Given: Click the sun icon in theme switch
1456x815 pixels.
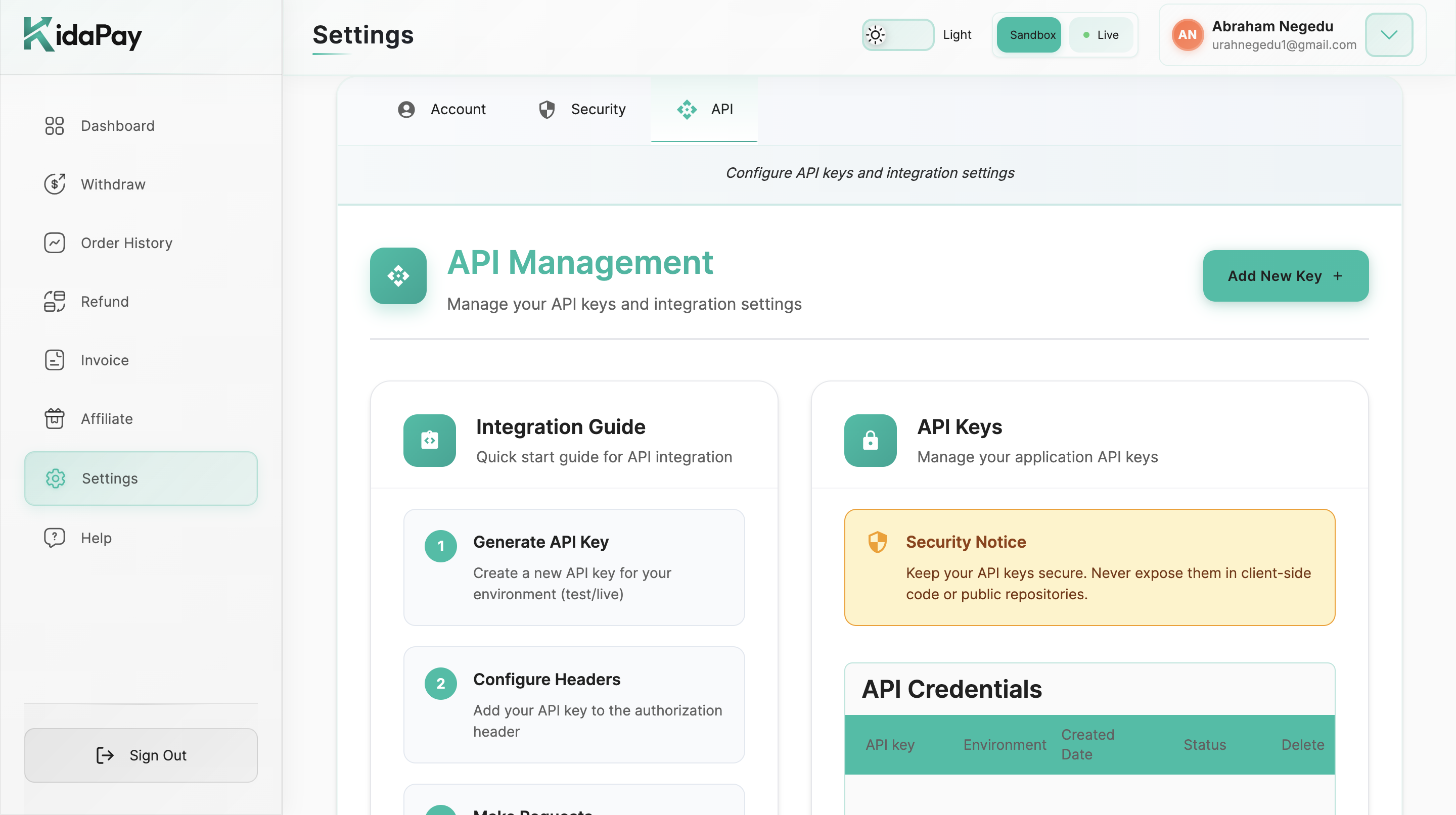Looking at the screenshot, I should (x=876, y=35).
